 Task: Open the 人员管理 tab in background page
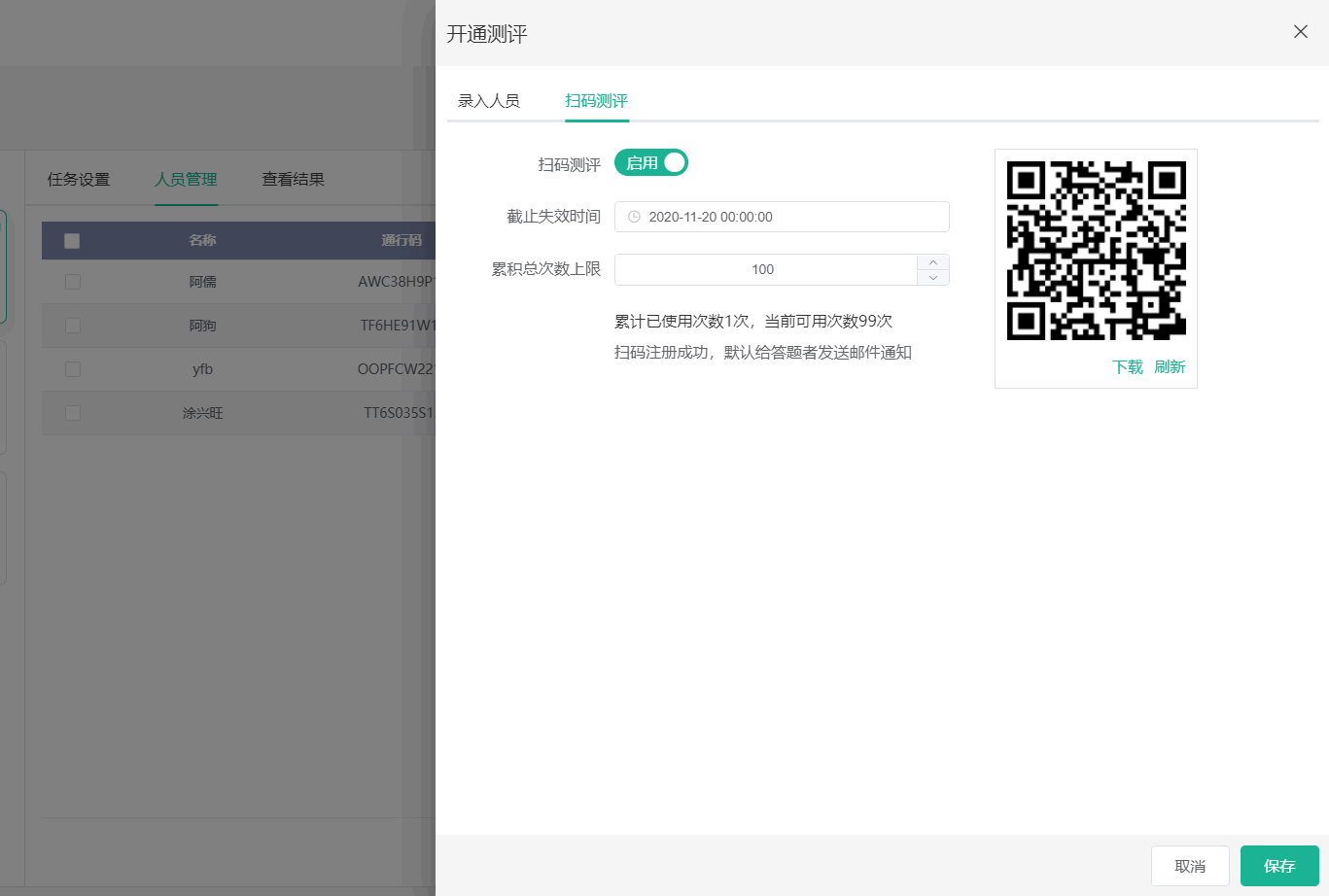[x=187, y=179]
